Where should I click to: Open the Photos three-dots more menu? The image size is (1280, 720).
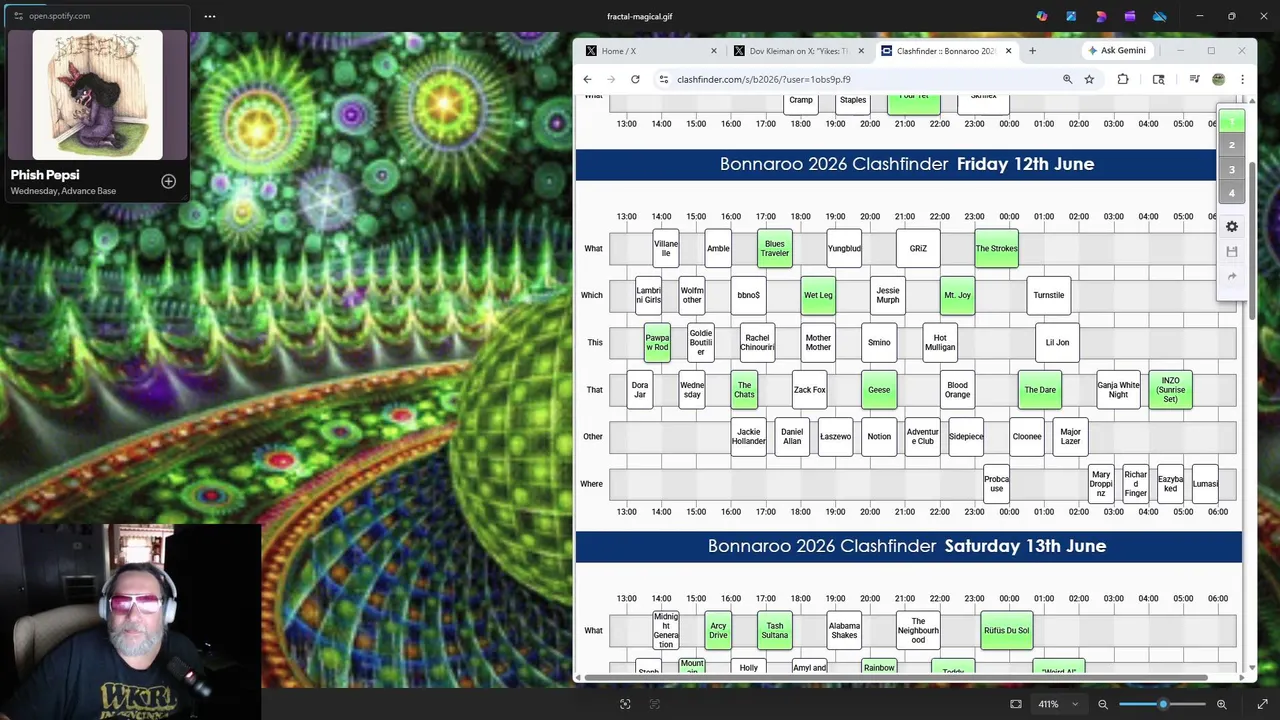210,16
